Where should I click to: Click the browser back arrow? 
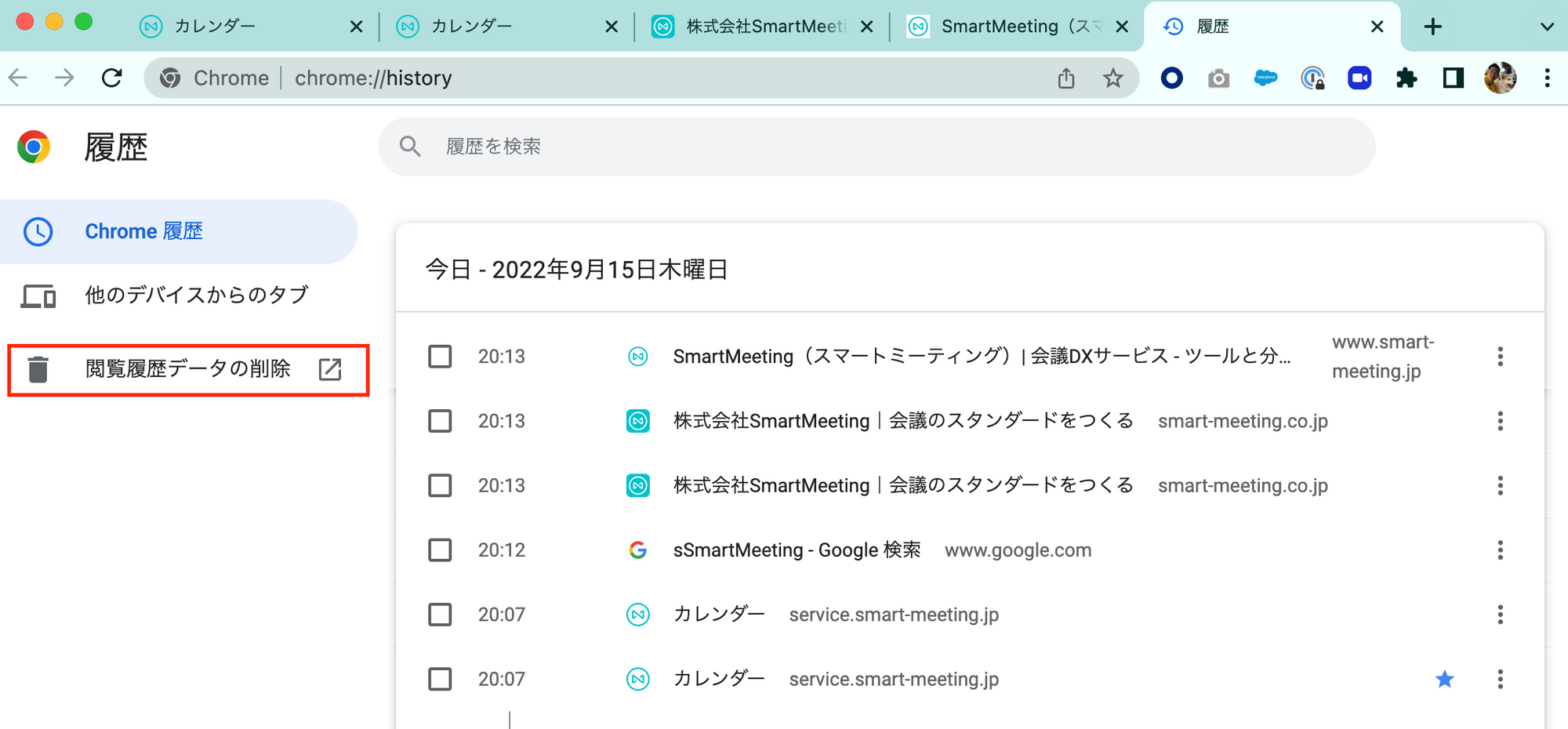point(18,78)
